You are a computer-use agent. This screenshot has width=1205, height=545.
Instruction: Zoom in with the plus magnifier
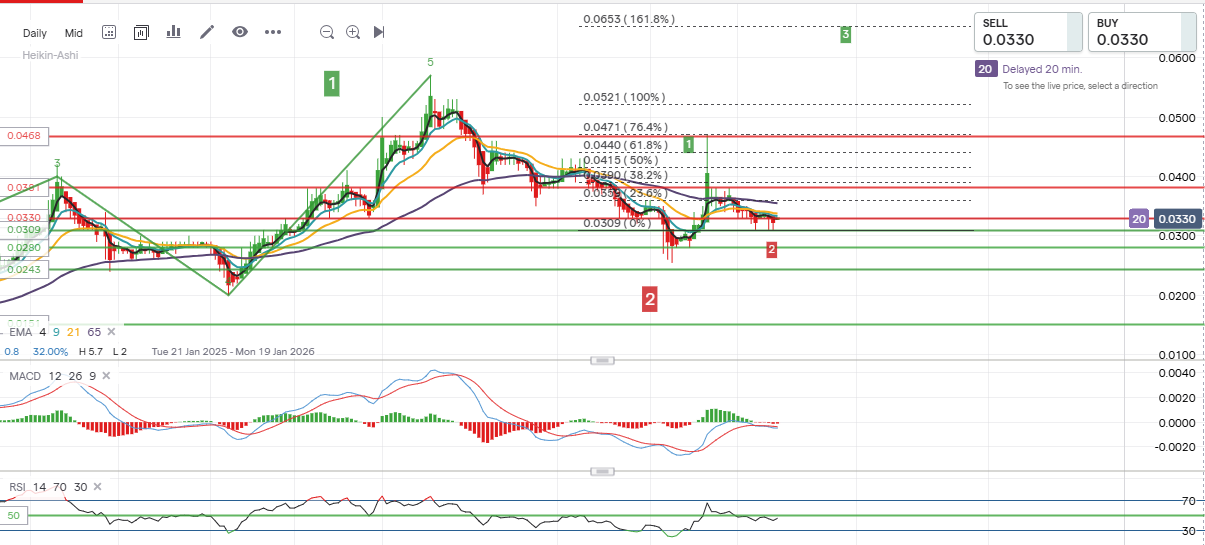353,32
